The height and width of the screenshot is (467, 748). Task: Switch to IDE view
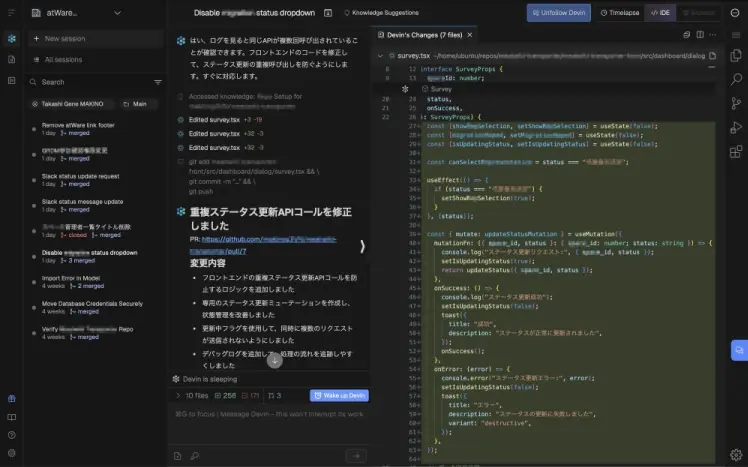[660, 13]
